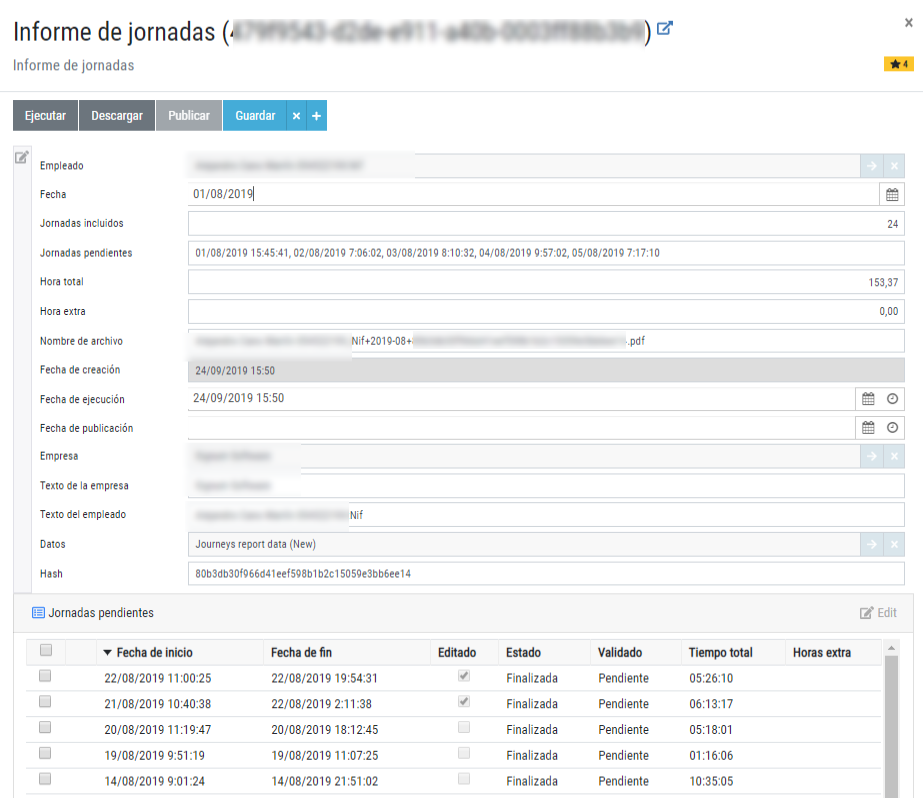Sort by Tiempo total column
This screenshot has height=798, width=923.
click(721, 653)
